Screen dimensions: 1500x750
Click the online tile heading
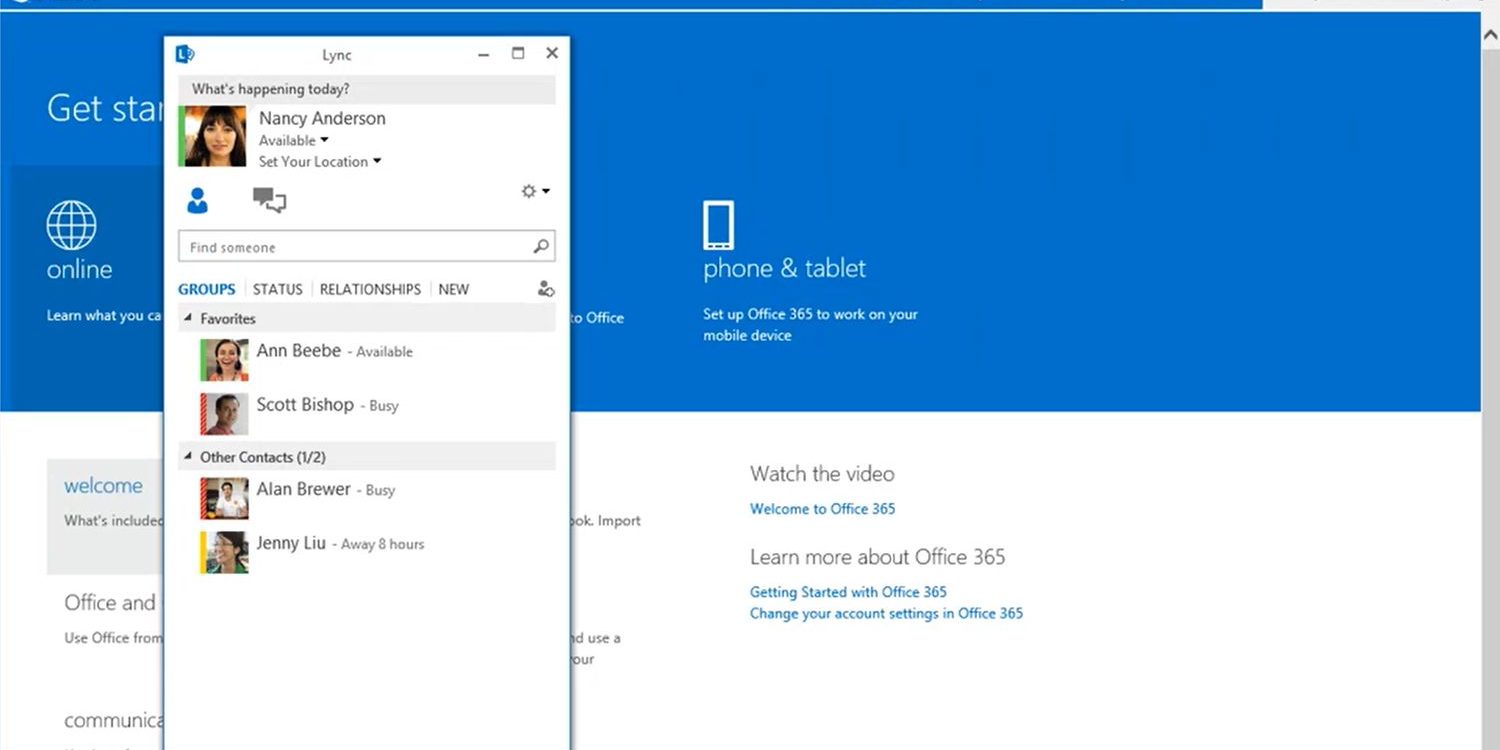pyautogui.click(x=79, y=269)
